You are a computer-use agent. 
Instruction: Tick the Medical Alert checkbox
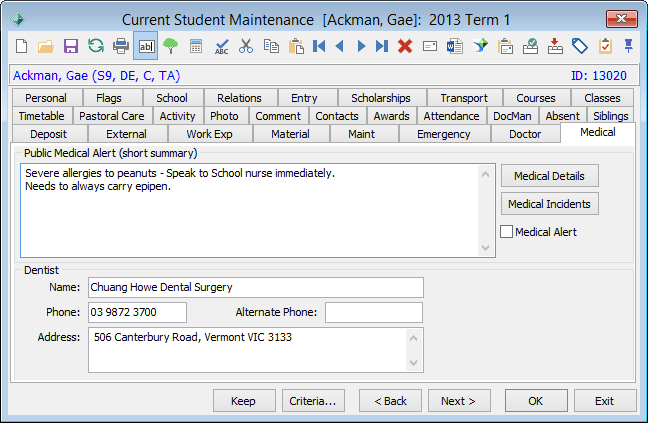(506, 232)
